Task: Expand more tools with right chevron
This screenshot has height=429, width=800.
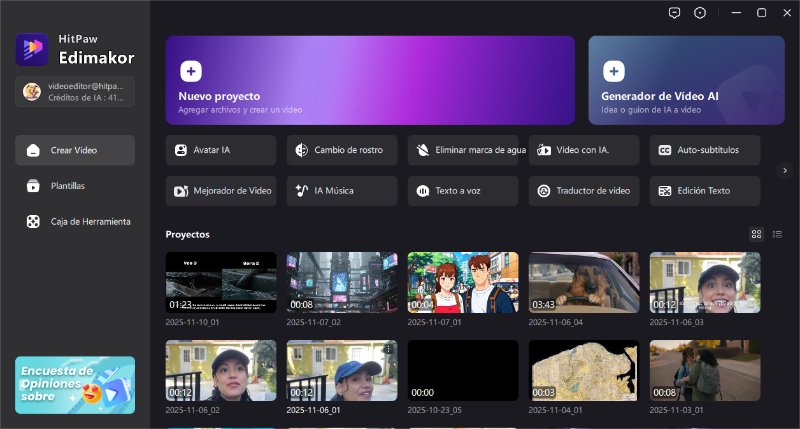Action: (785, 170)
